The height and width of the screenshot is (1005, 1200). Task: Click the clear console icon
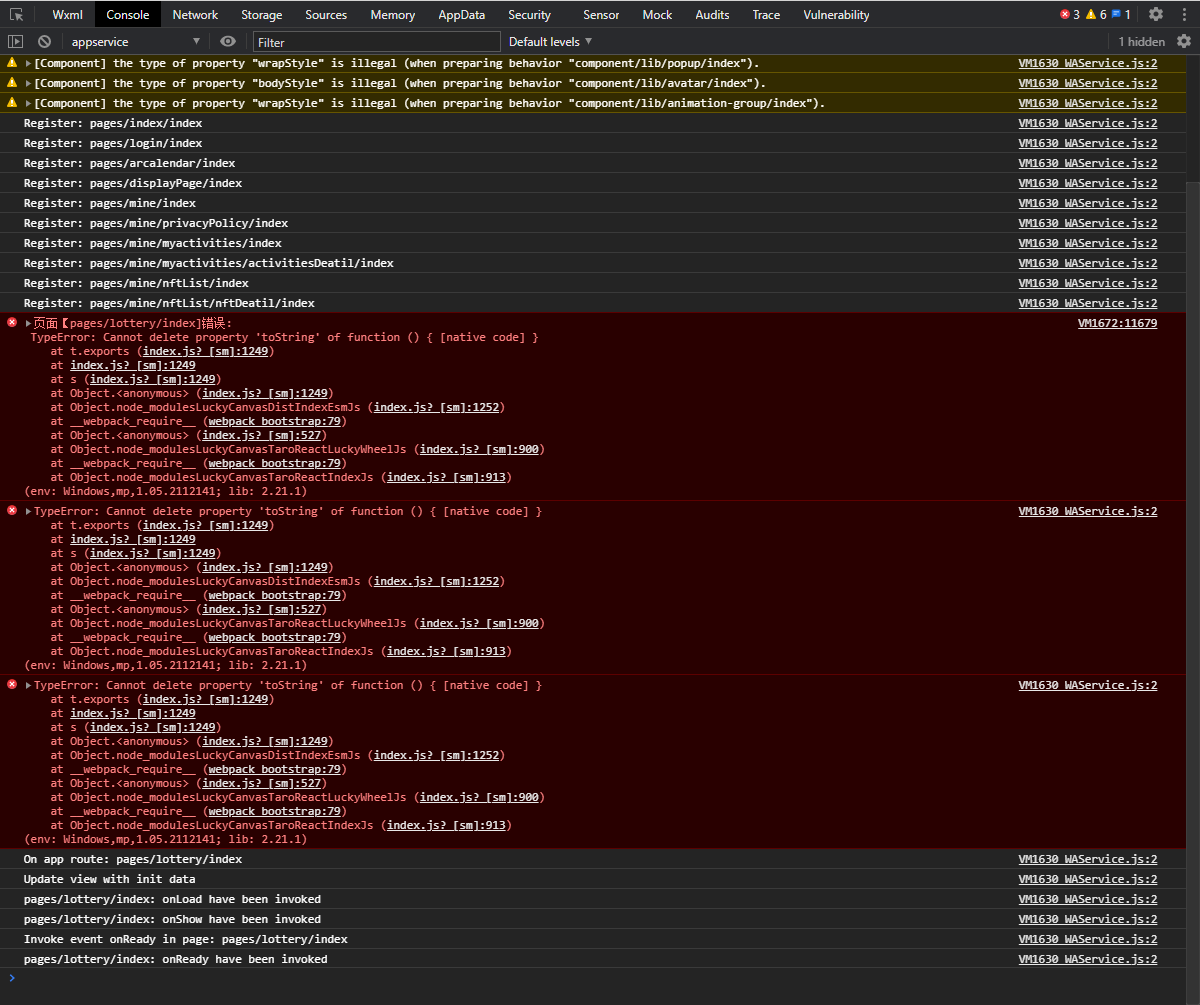tap(42, 41)
